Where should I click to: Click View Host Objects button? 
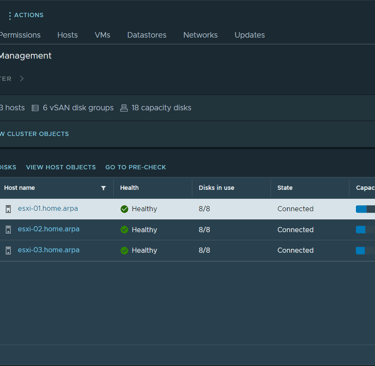coord(61,167)
